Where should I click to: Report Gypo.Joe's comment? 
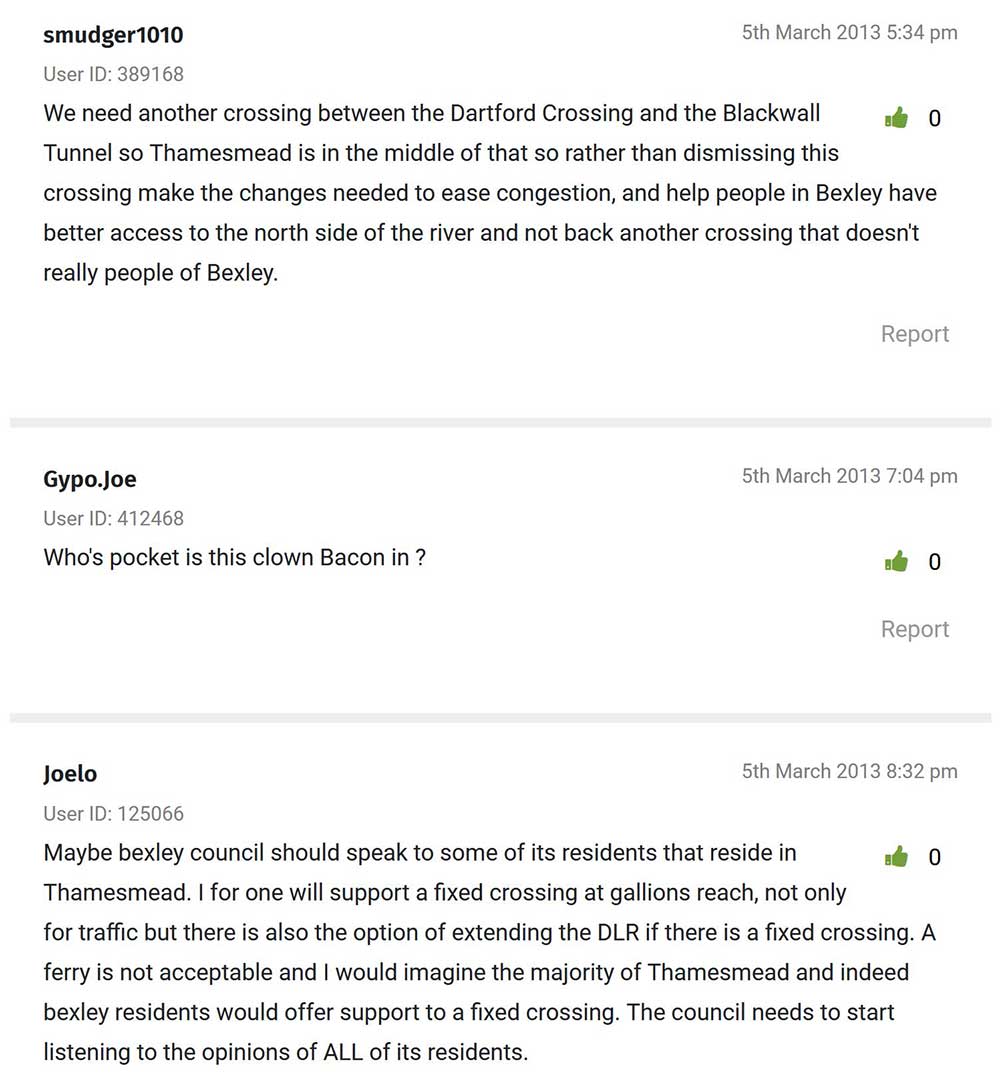click(914, 629)
